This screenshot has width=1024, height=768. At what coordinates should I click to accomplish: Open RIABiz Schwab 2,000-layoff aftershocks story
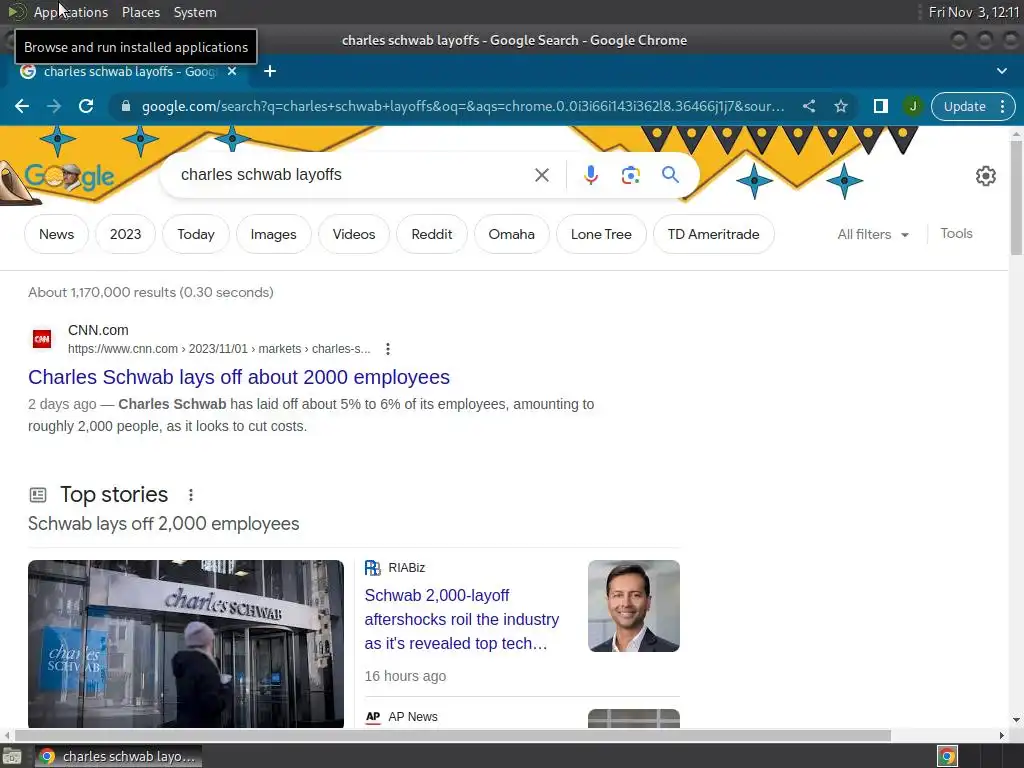(x=462, y=619)
